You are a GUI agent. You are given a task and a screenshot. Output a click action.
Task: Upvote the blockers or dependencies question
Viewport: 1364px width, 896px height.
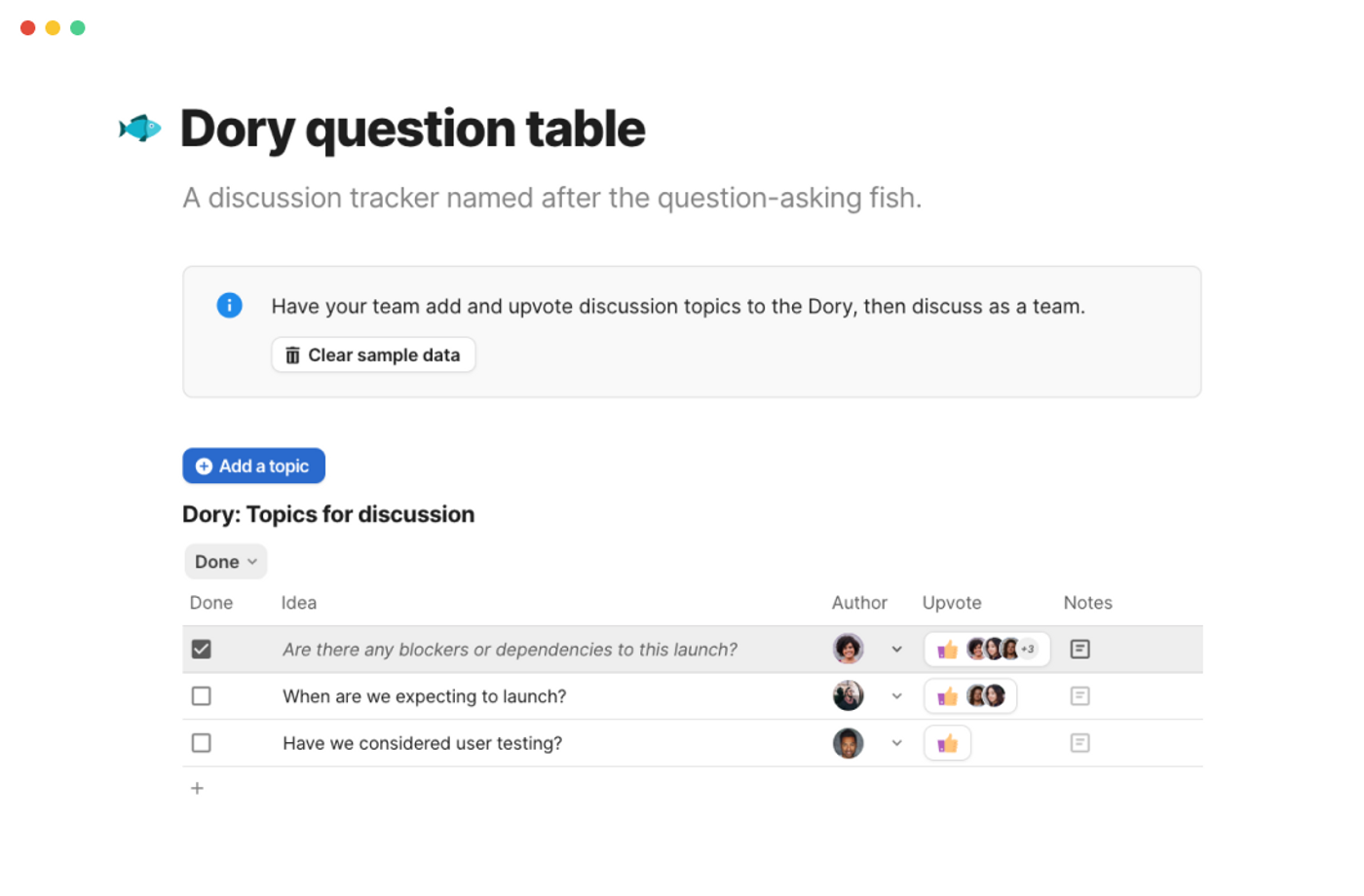click(947, 650)
